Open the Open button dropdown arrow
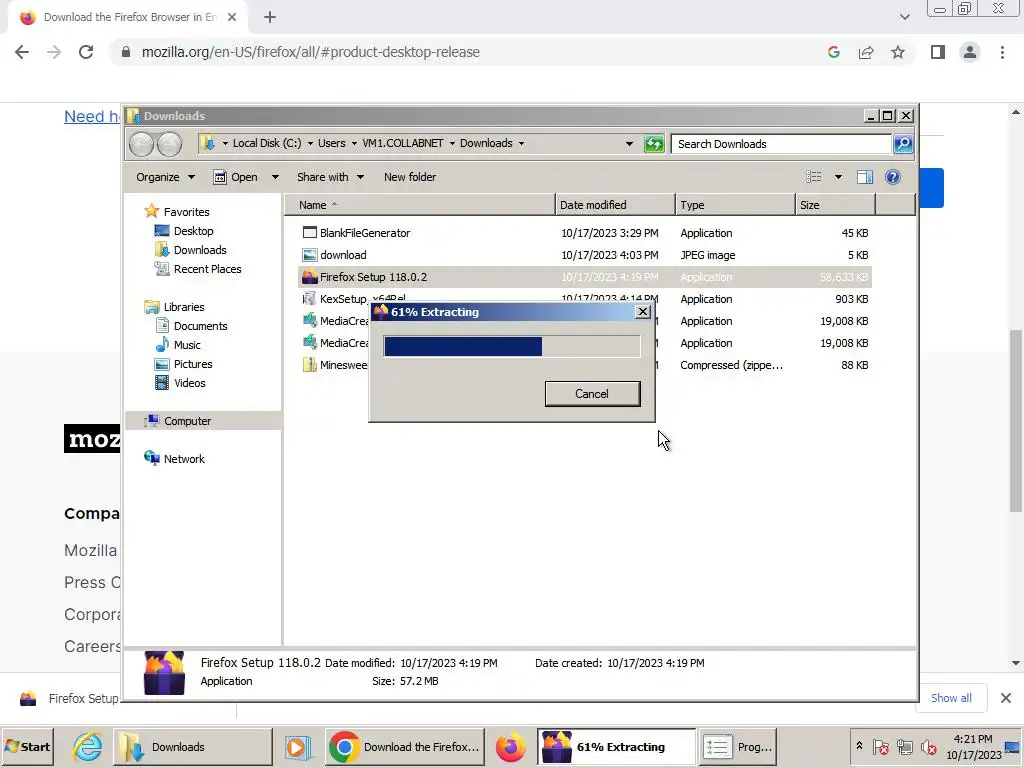This screenshot has height=768, width=1024. pyautogui.click(x=275, y=177)
